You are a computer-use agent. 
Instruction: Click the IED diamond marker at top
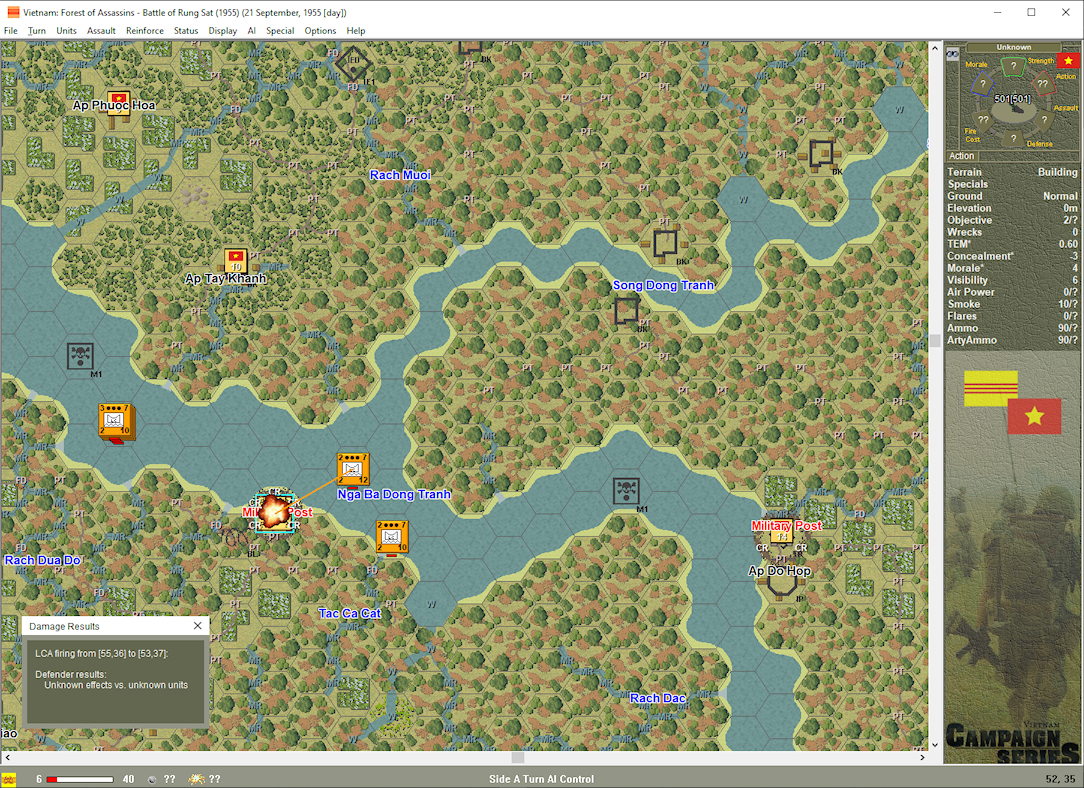(353, 63)
